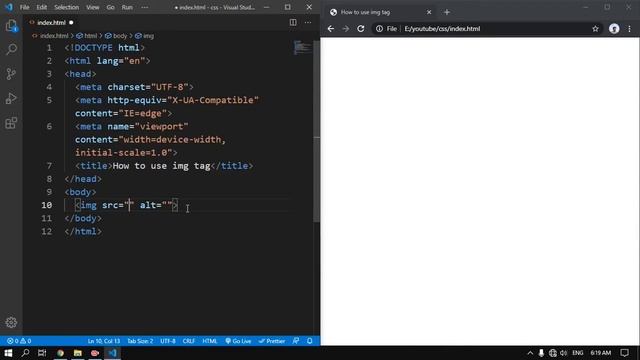Open File Explorer from the taskbar
The width and height of the screenshot is (640, 360).
[x=78, y=353]
